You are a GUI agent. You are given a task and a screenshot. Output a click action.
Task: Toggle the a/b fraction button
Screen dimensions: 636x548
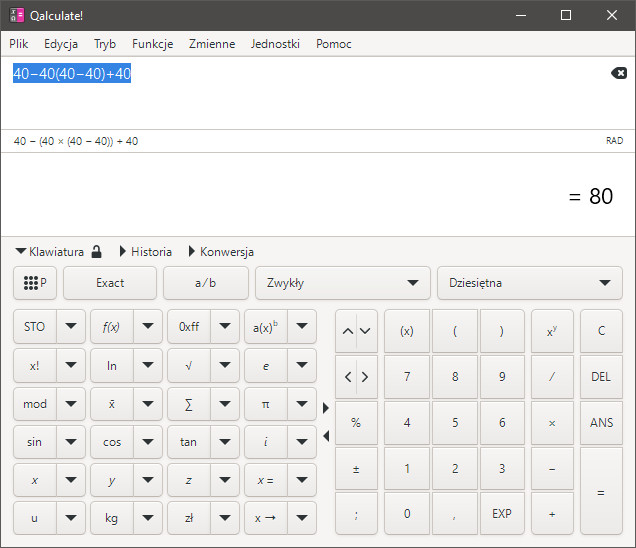tap(205, 283)
